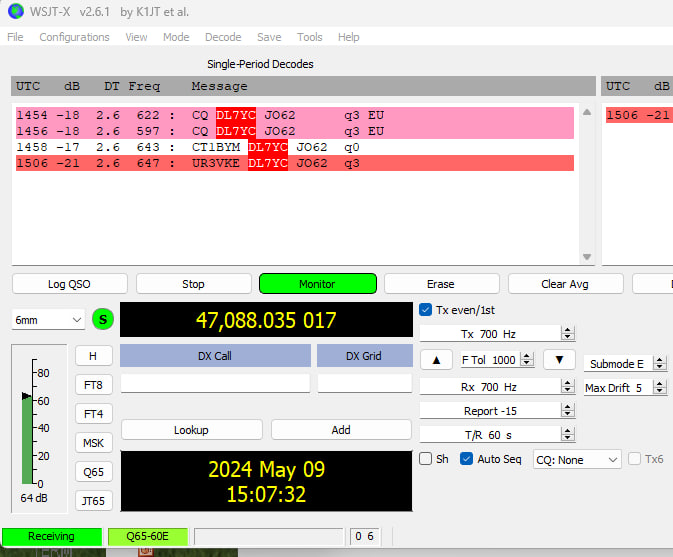Switch to FT8 mode button

pyautogui.click(x=94, y=385)
